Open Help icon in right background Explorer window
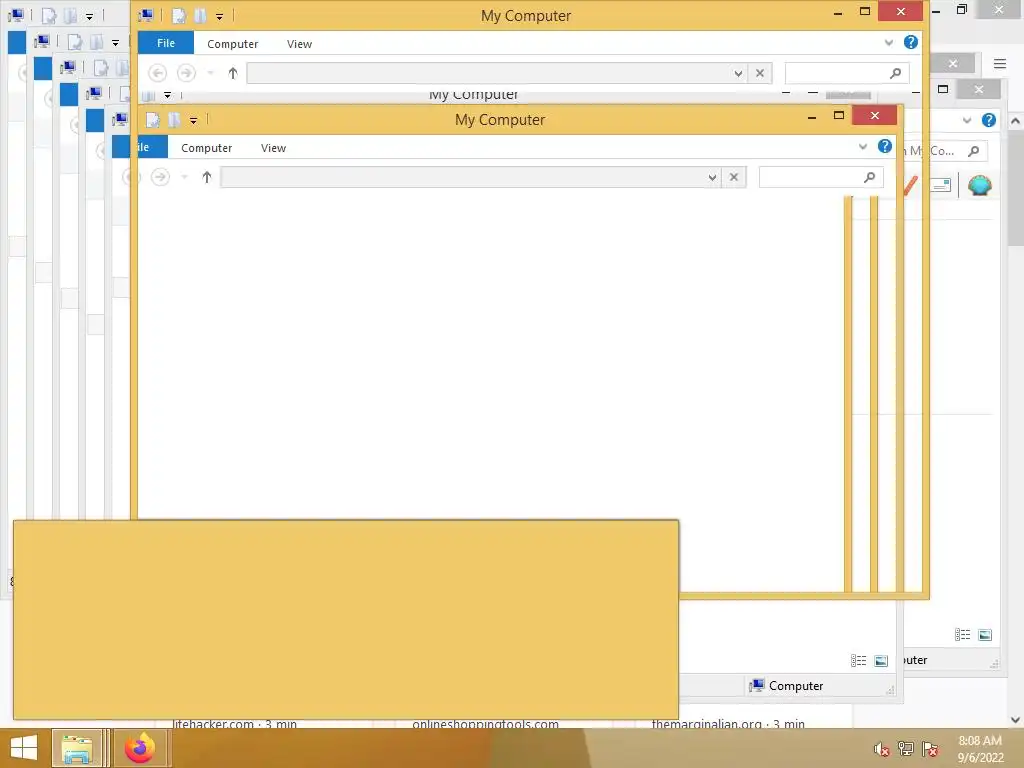1024x768 pixels. [x=989, y=120]
